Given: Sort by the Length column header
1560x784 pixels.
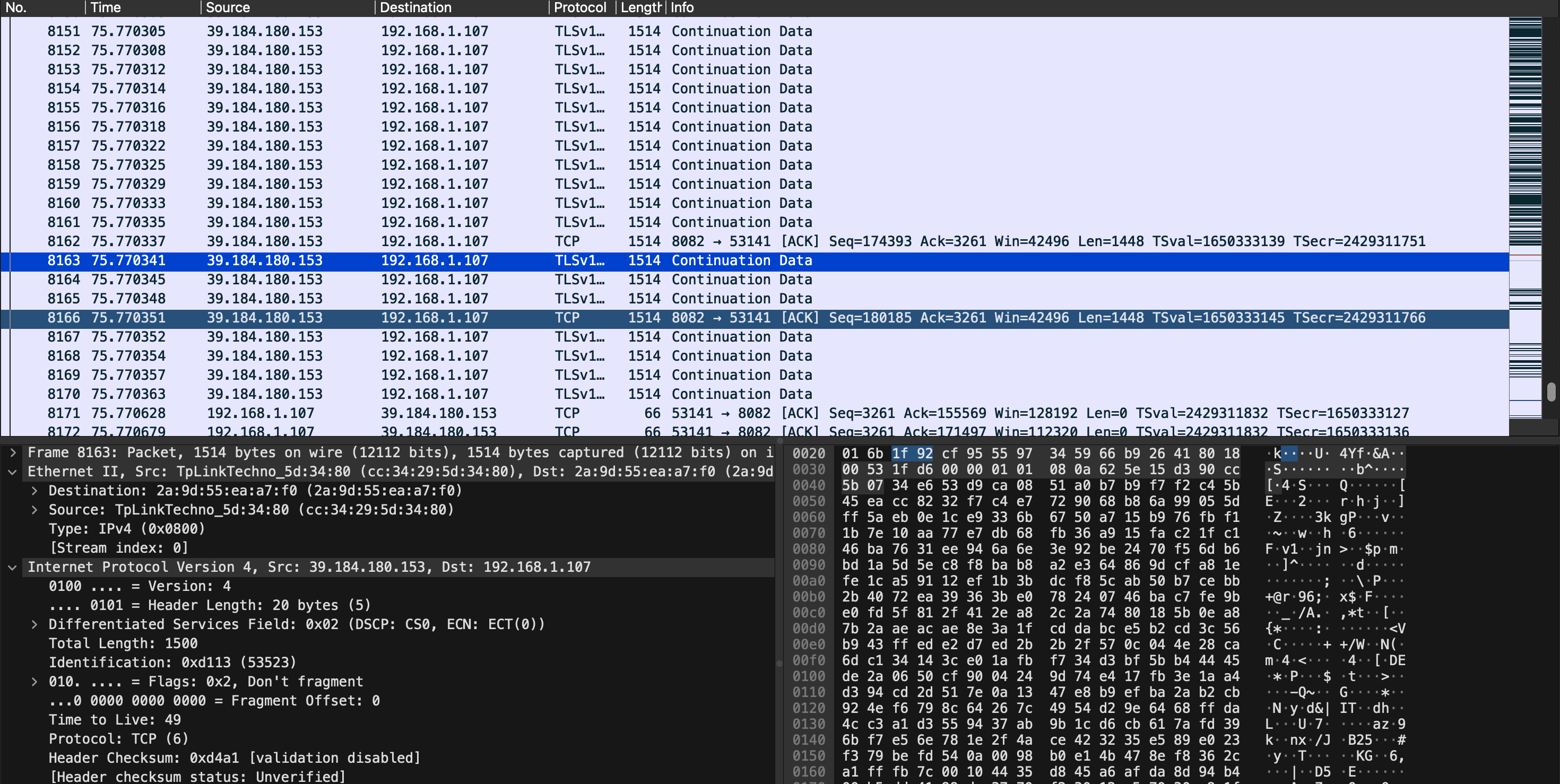Looking at the screenshot, I should click(641, 8).
